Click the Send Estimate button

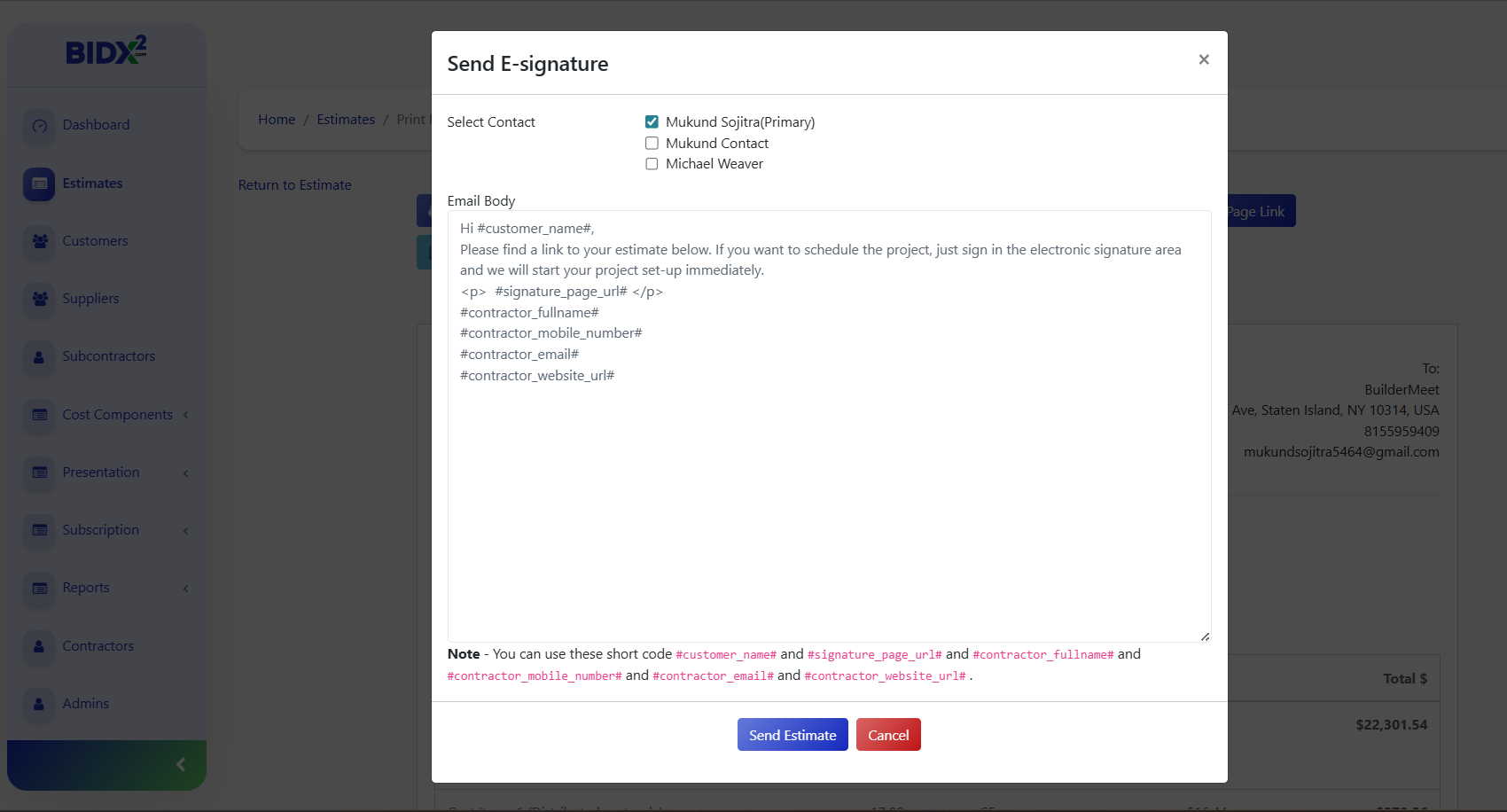click(792, 734)
